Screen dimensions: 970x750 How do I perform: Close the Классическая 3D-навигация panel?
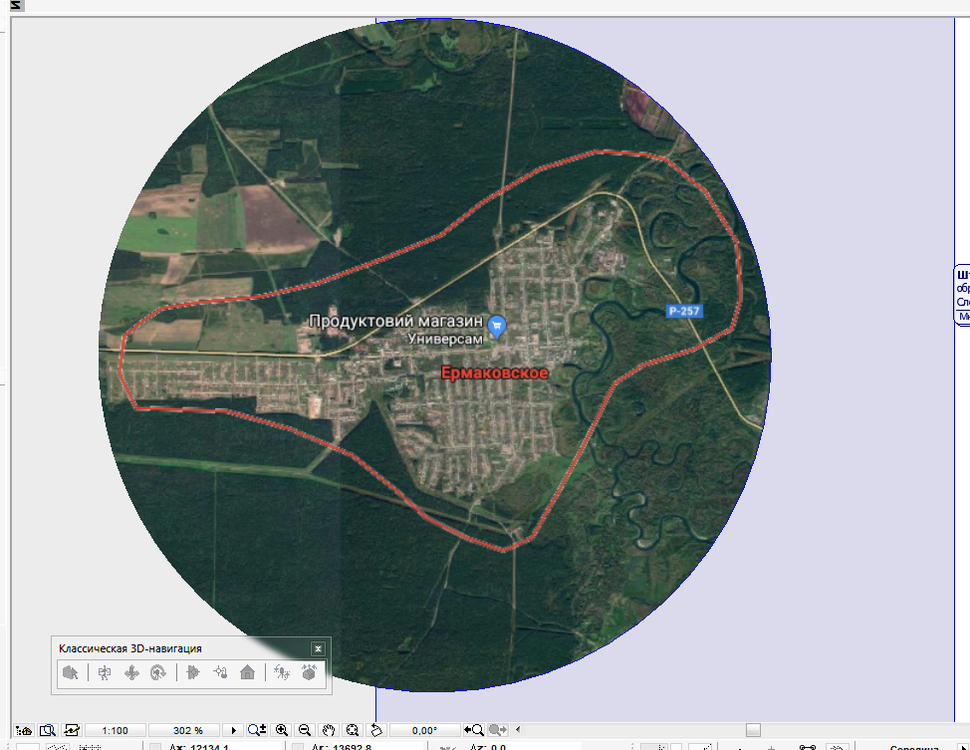pyautogui.click(x=318, y=649)
